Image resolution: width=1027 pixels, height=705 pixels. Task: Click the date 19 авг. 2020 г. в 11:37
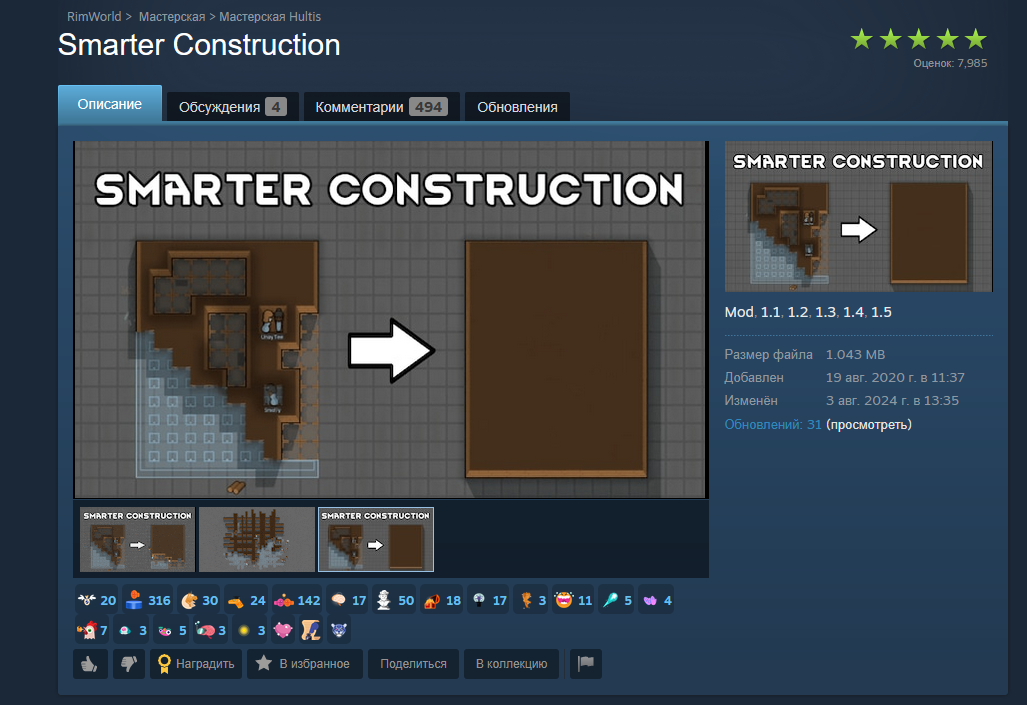[x=895, y=377]
